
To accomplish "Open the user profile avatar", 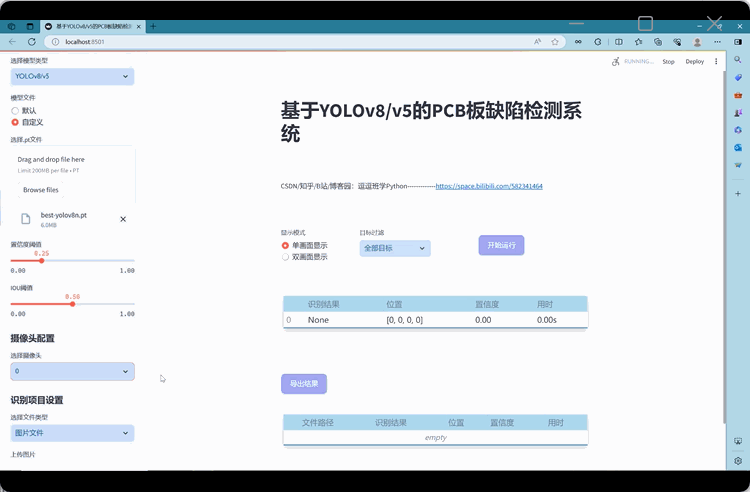I will coord(697,42).
